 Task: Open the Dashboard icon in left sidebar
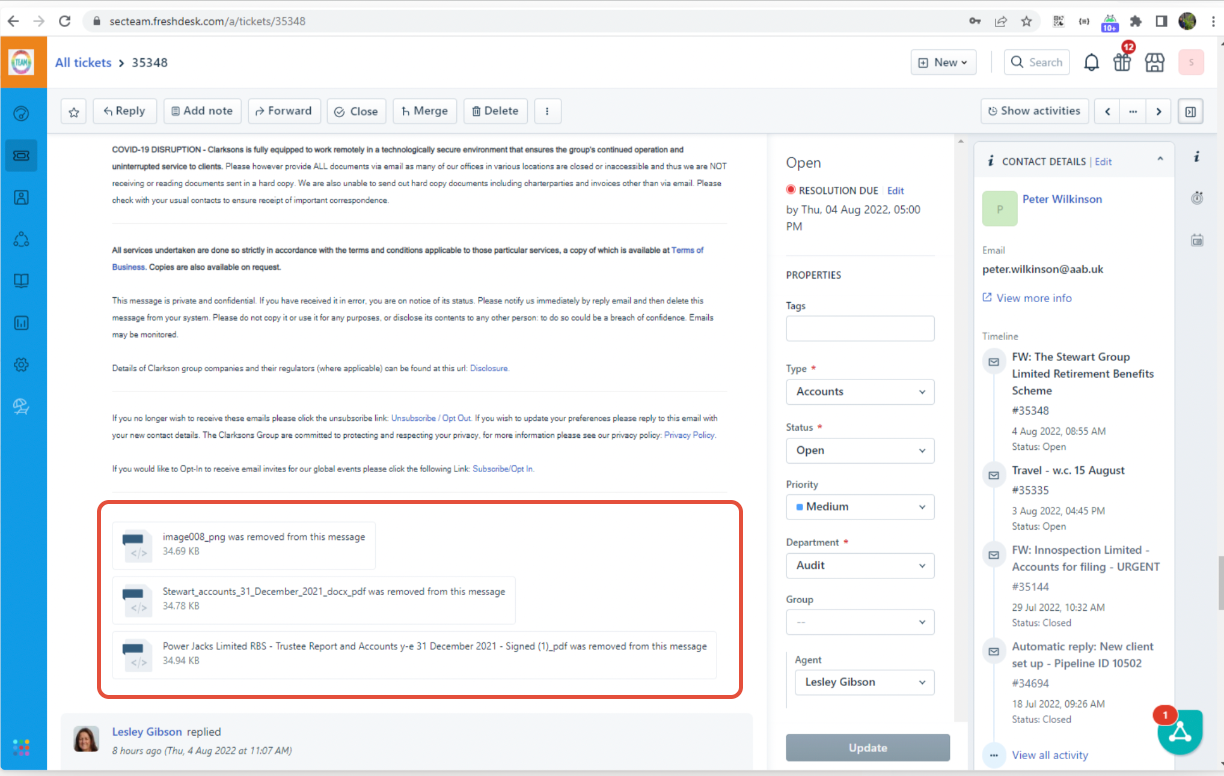pos(21,114)
